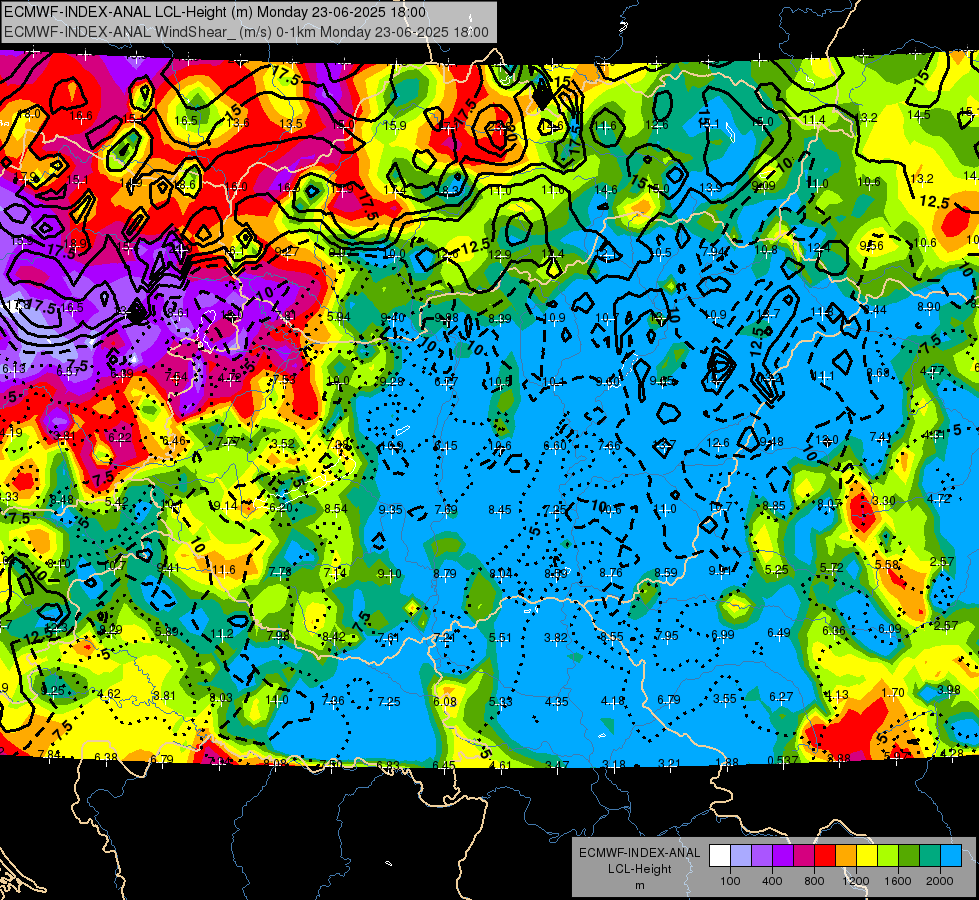The image size is (979, 900).
Task: Select the grid value 13.5
Action: coord(291,123)
